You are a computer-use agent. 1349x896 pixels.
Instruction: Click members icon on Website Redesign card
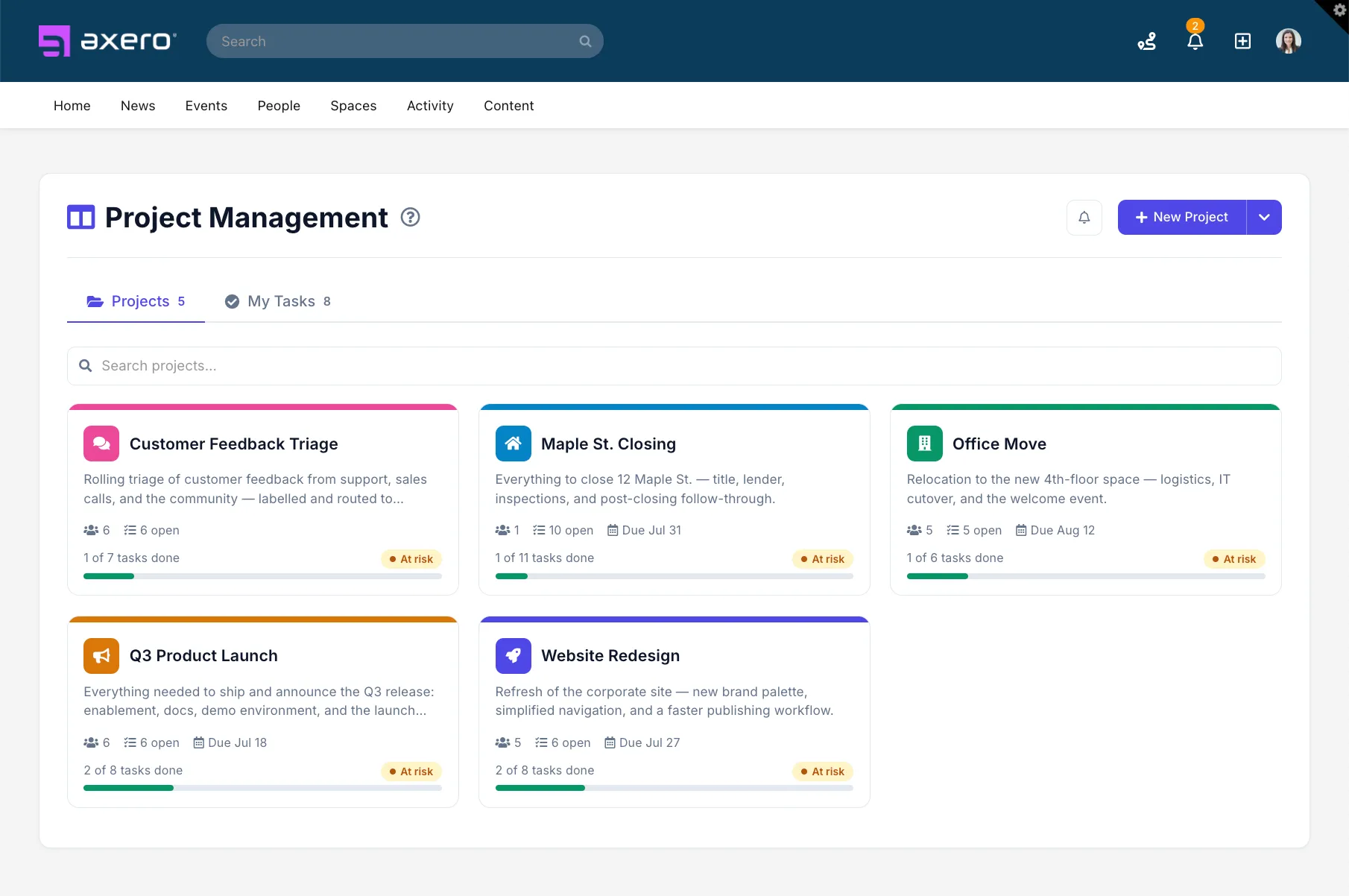(502, 742)
